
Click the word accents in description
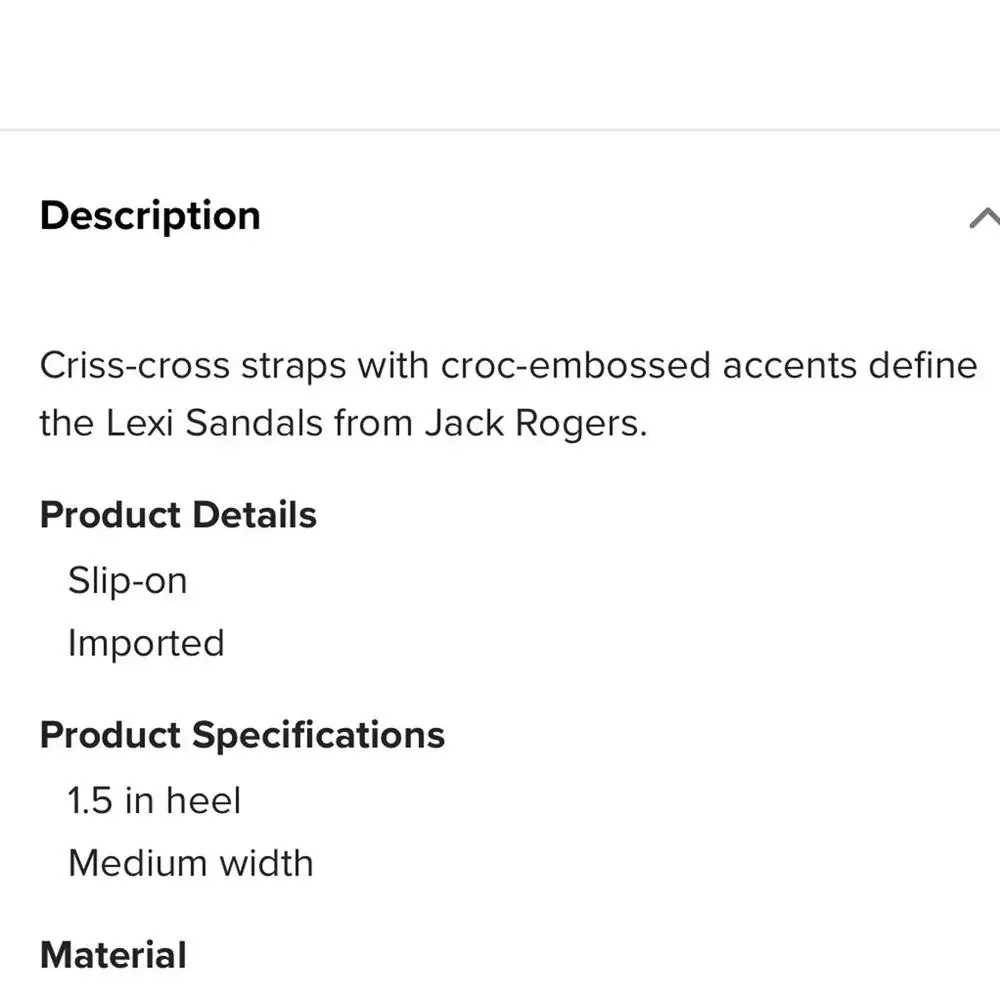click(x=789, y=366)
